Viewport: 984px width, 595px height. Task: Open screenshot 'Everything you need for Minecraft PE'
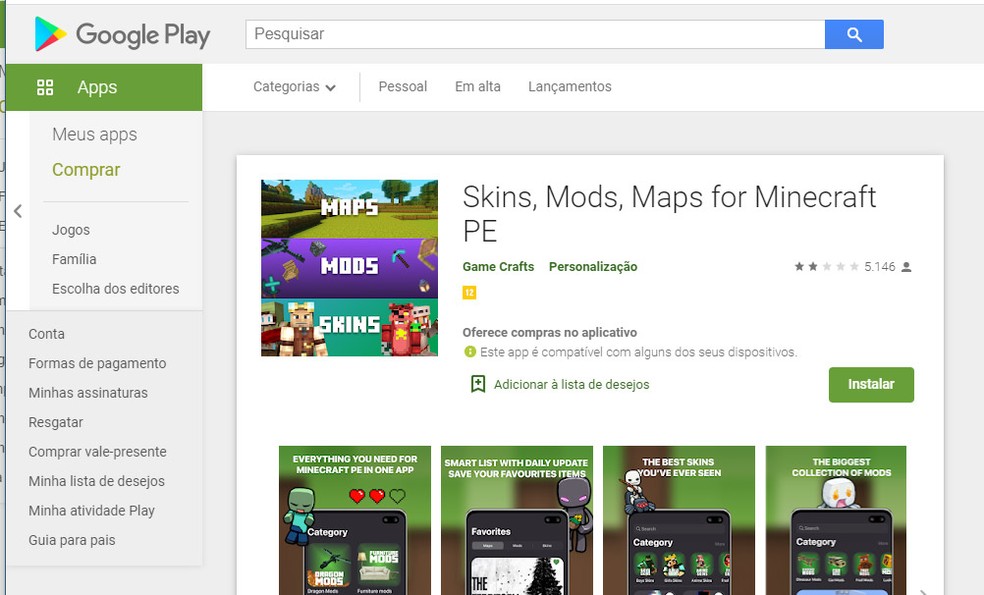point(355,520)
